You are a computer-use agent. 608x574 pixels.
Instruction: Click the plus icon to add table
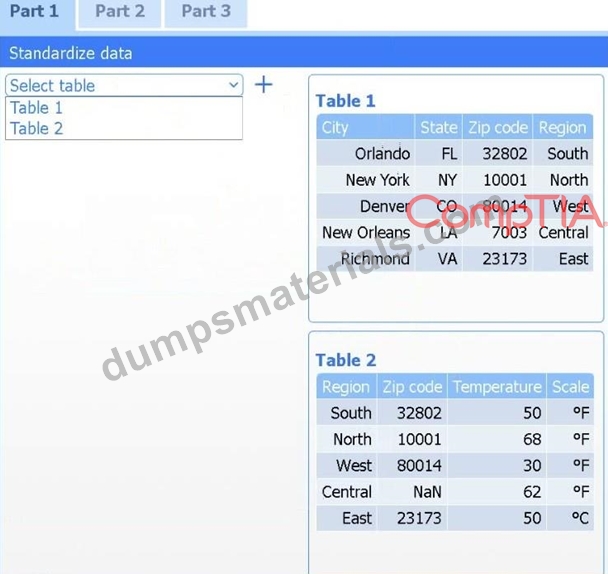point(264,85)
